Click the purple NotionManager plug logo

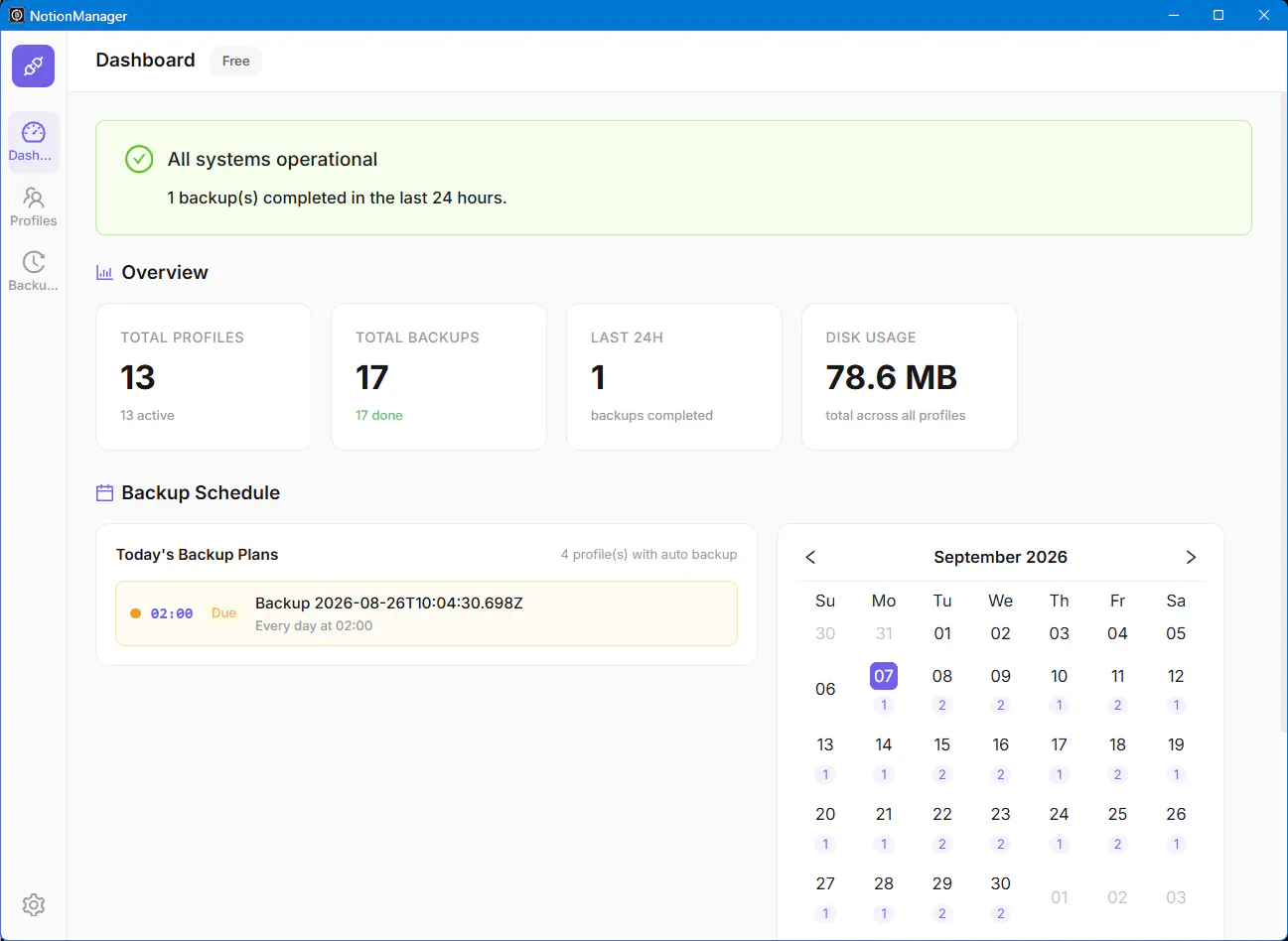(x=34, y=67)
